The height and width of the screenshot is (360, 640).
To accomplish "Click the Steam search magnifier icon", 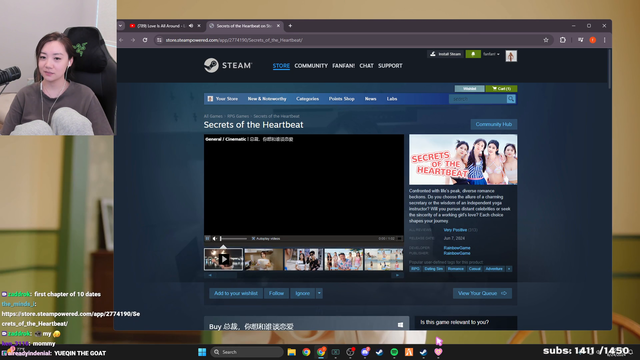I will (511, 99).
